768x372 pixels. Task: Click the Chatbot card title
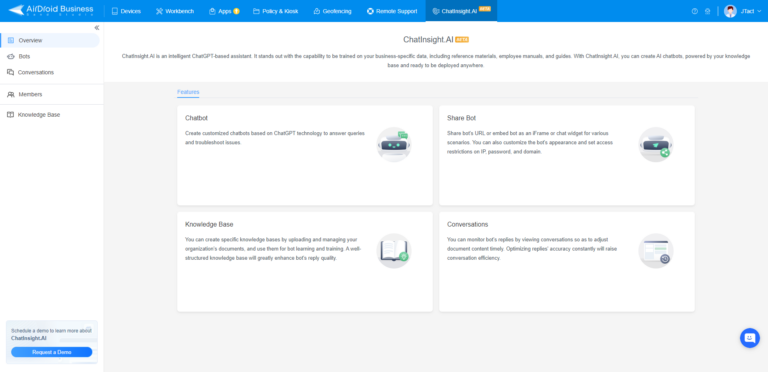(x=196, y=118)
